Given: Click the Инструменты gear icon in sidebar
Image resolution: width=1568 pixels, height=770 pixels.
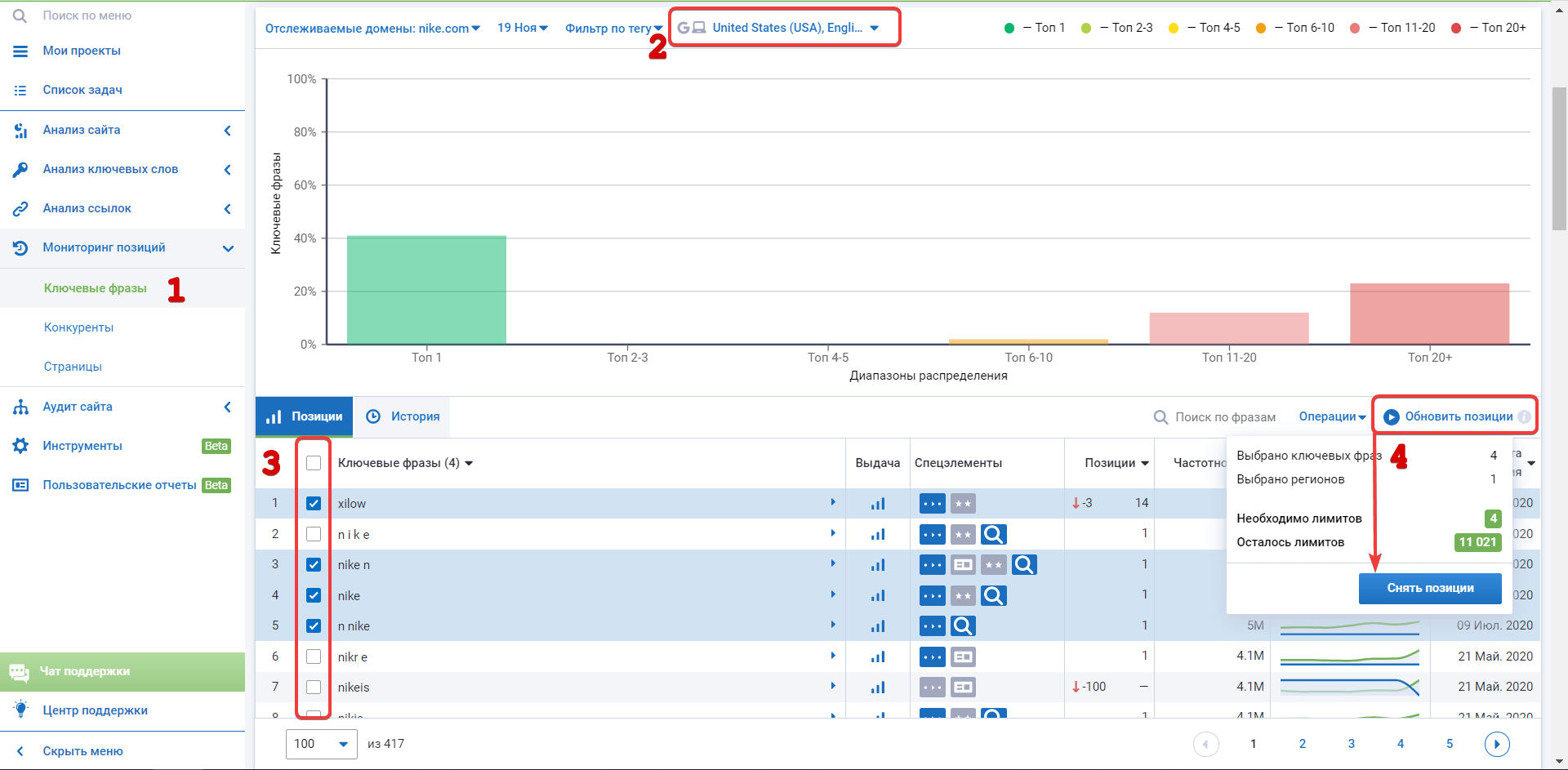Looking at the screenshot, I should click(20, 446).
